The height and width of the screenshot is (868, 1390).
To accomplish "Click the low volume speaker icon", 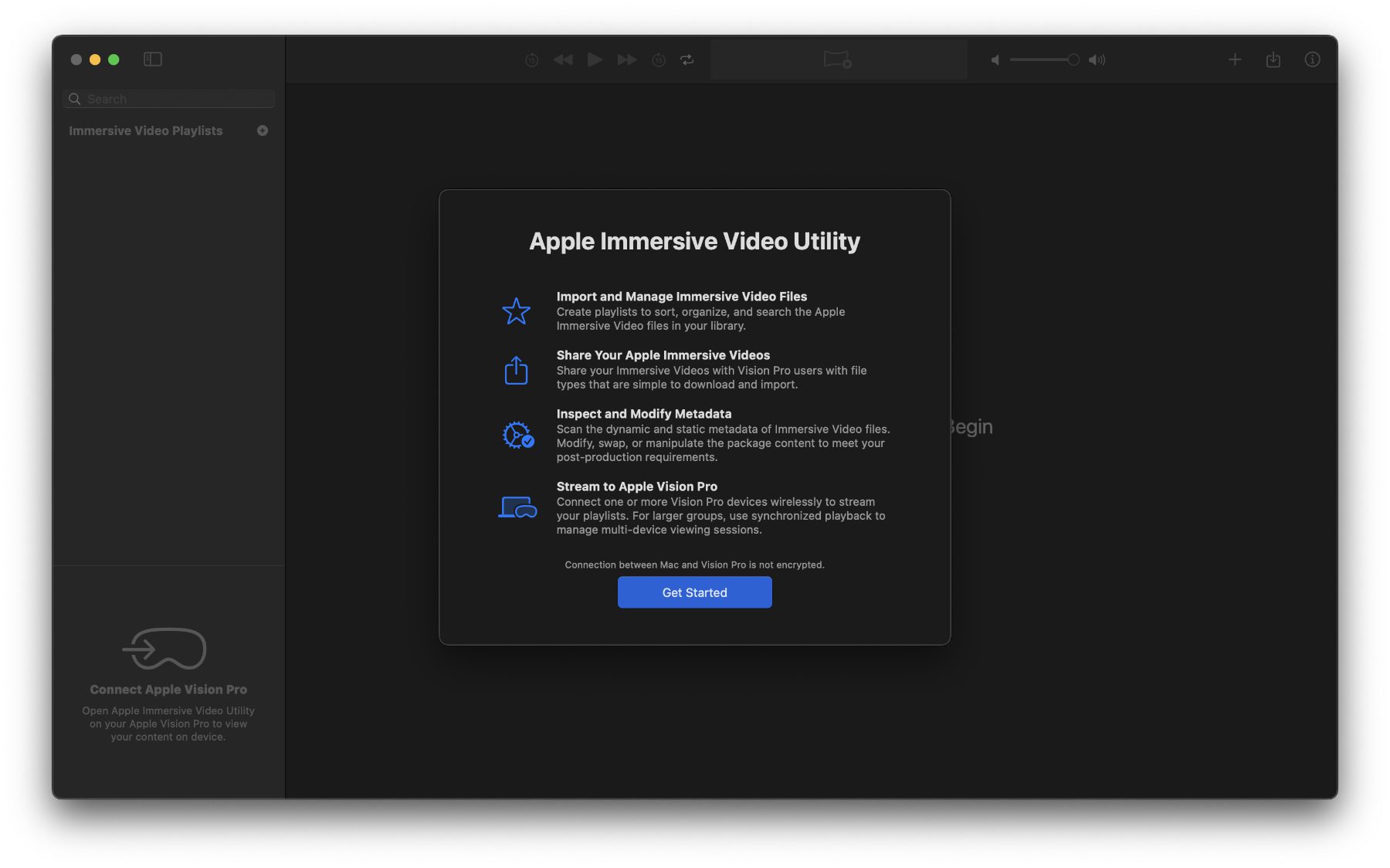I will 995,59.
